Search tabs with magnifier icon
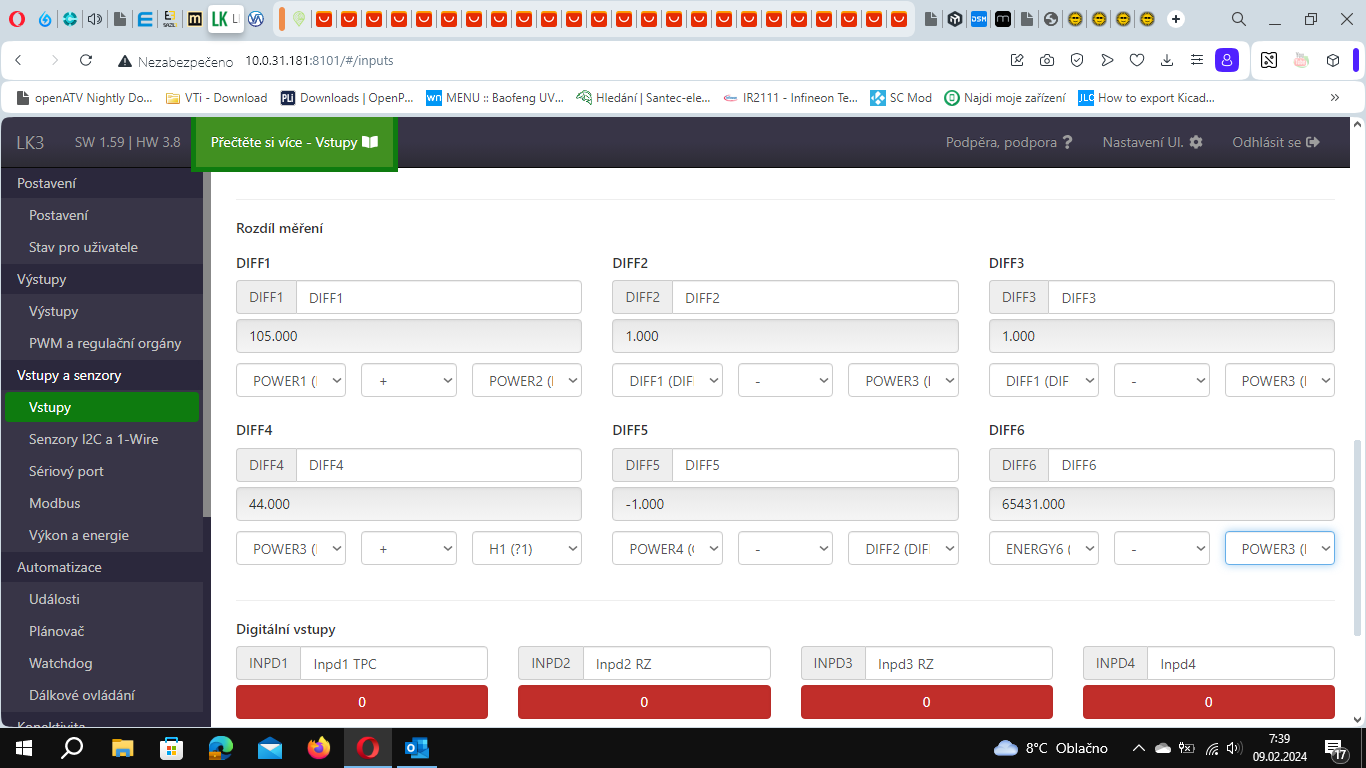The height and width of the screenshot is (768, 1366). tap(1238, 18)
